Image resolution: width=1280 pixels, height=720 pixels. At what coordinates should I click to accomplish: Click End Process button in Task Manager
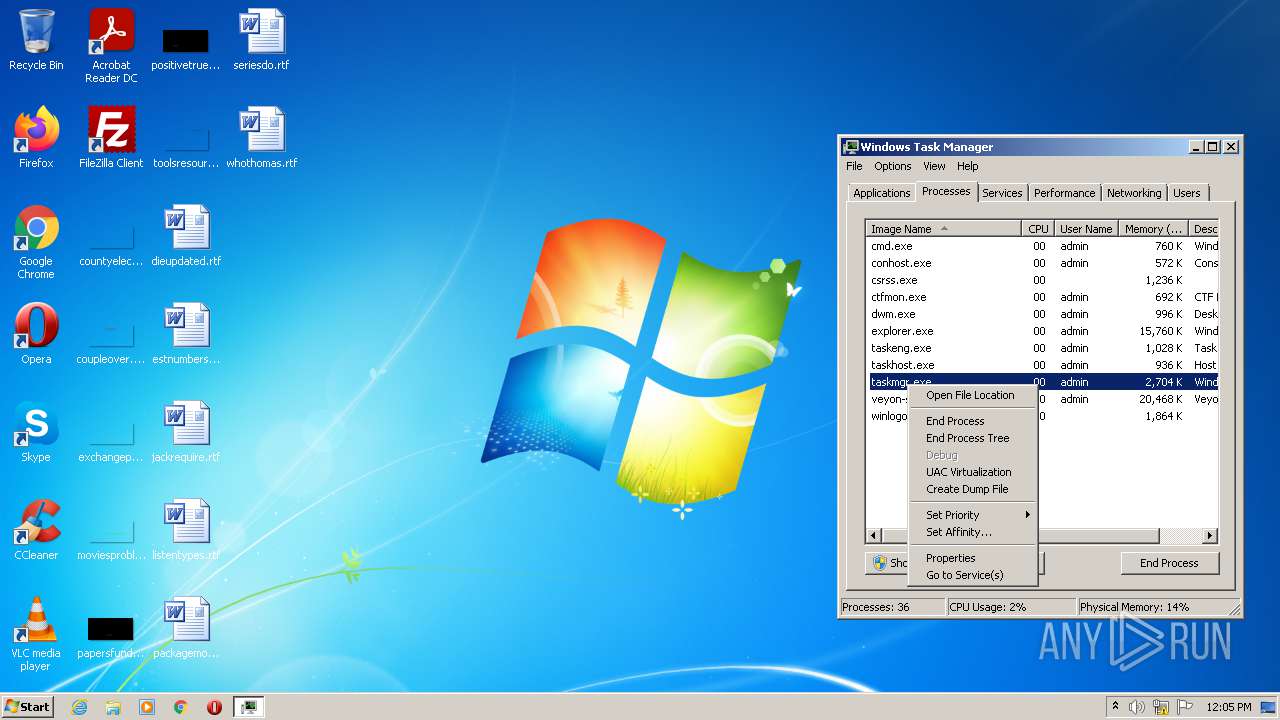coord(1169,563)
